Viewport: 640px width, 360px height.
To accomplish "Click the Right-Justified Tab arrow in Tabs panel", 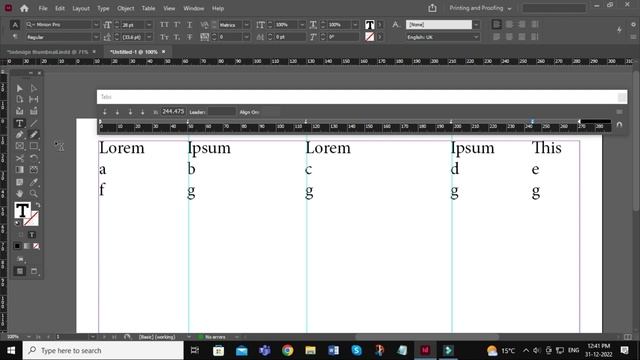I will coord(130,112).
